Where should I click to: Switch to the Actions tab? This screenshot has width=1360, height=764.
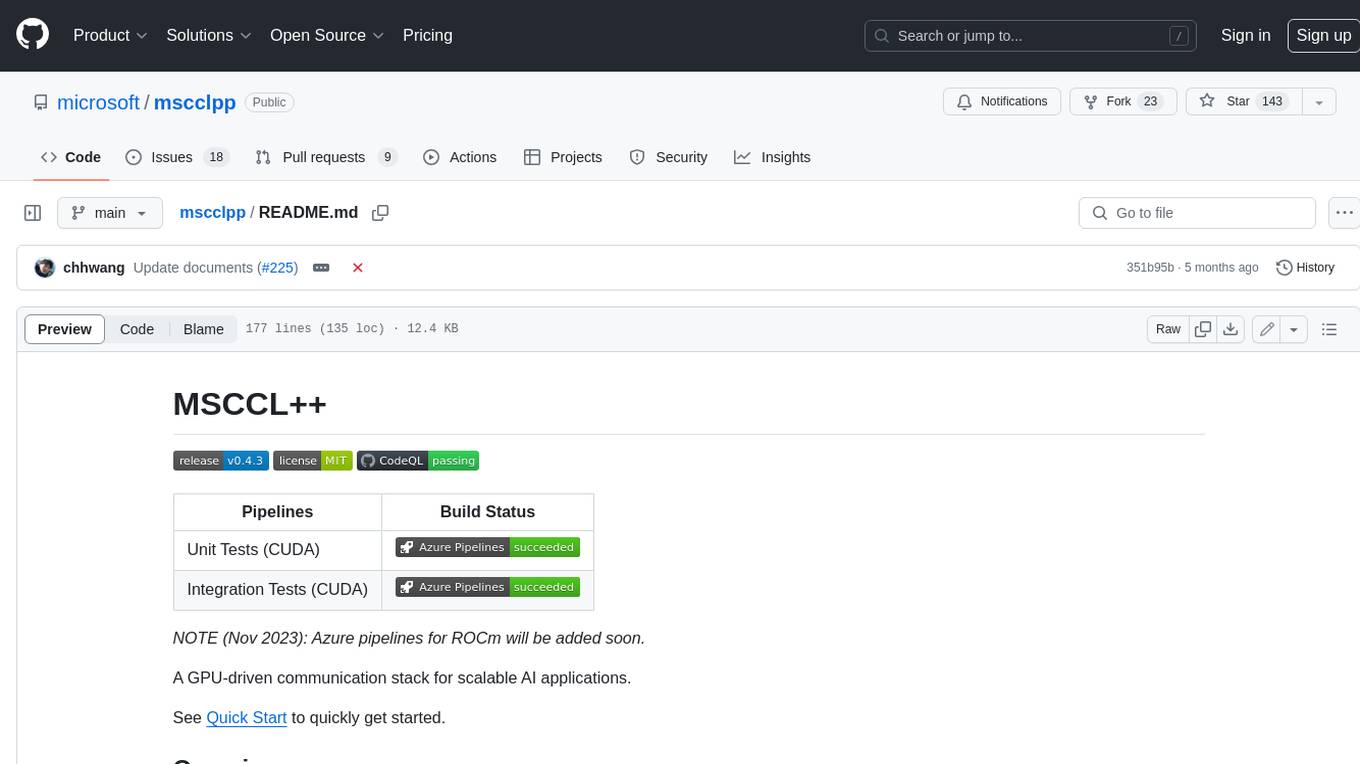460,157
